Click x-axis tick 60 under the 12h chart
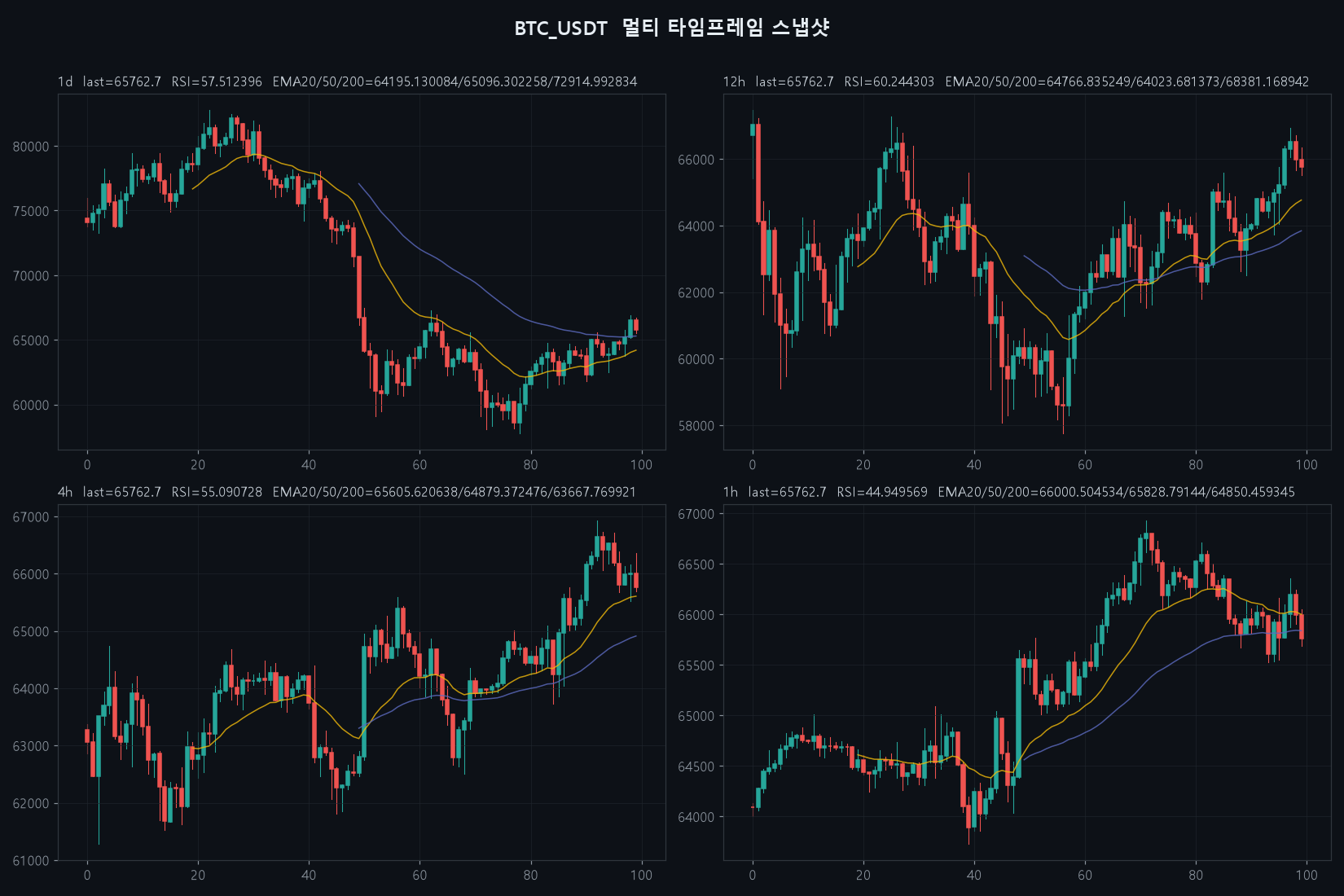This screenshot has height=896, width=1344. [x=1085, y=465]
